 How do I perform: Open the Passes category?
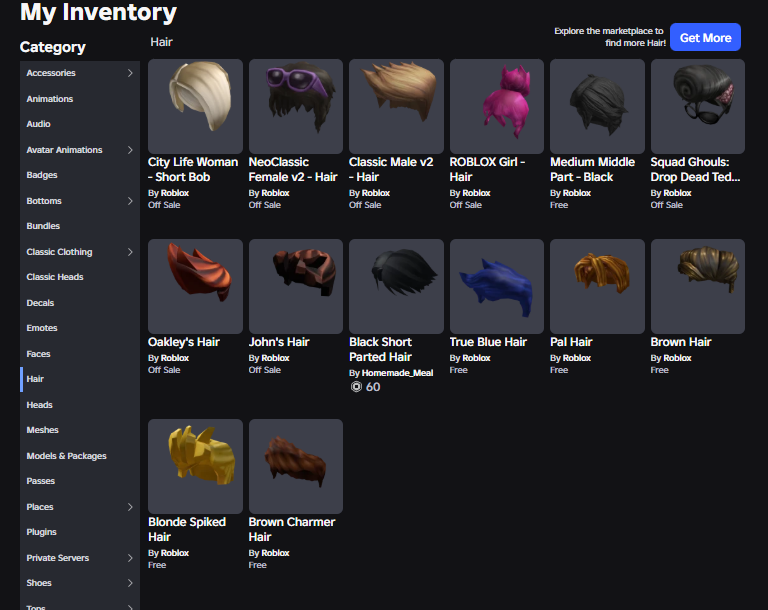(x=41, y=481)
